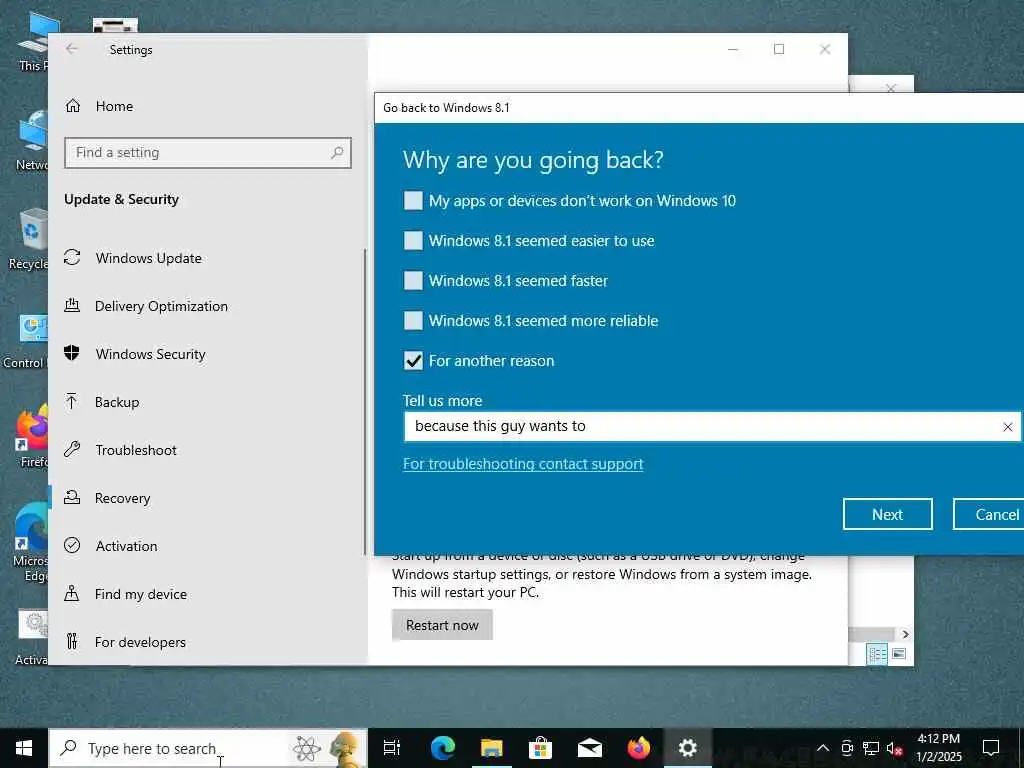This screenshot has height=768, width=1024.
Task: Select the Recycle Bin desktop icon
Action: [x=27, y=238]
